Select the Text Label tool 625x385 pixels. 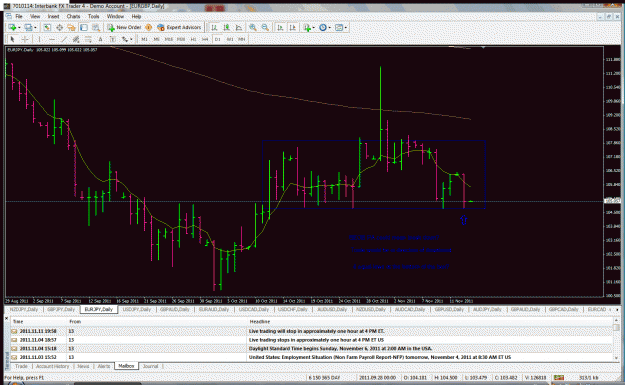click(x=113, y=39)
